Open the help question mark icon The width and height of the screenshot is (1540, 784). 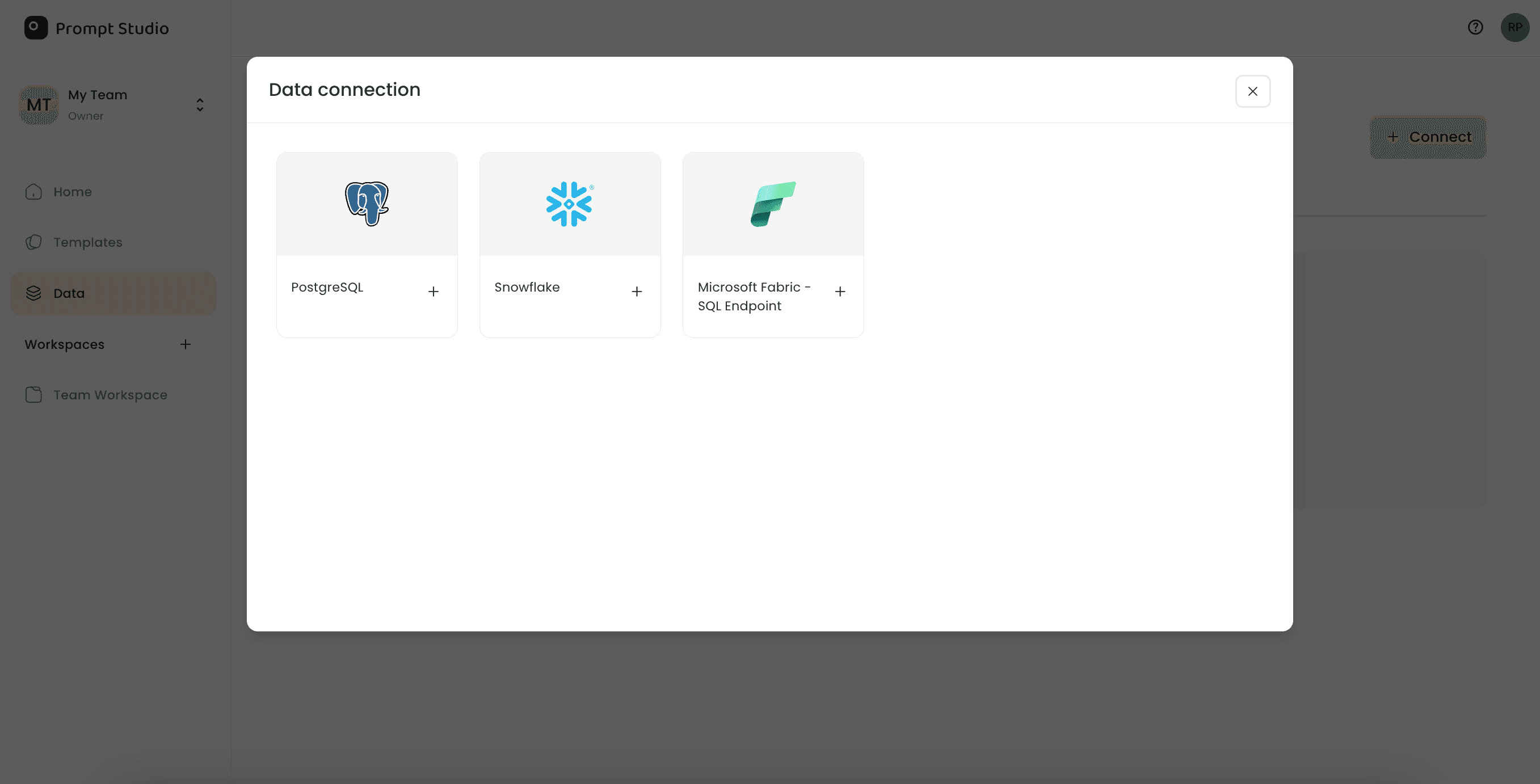pyautogui.click(x=1475, y=27)
